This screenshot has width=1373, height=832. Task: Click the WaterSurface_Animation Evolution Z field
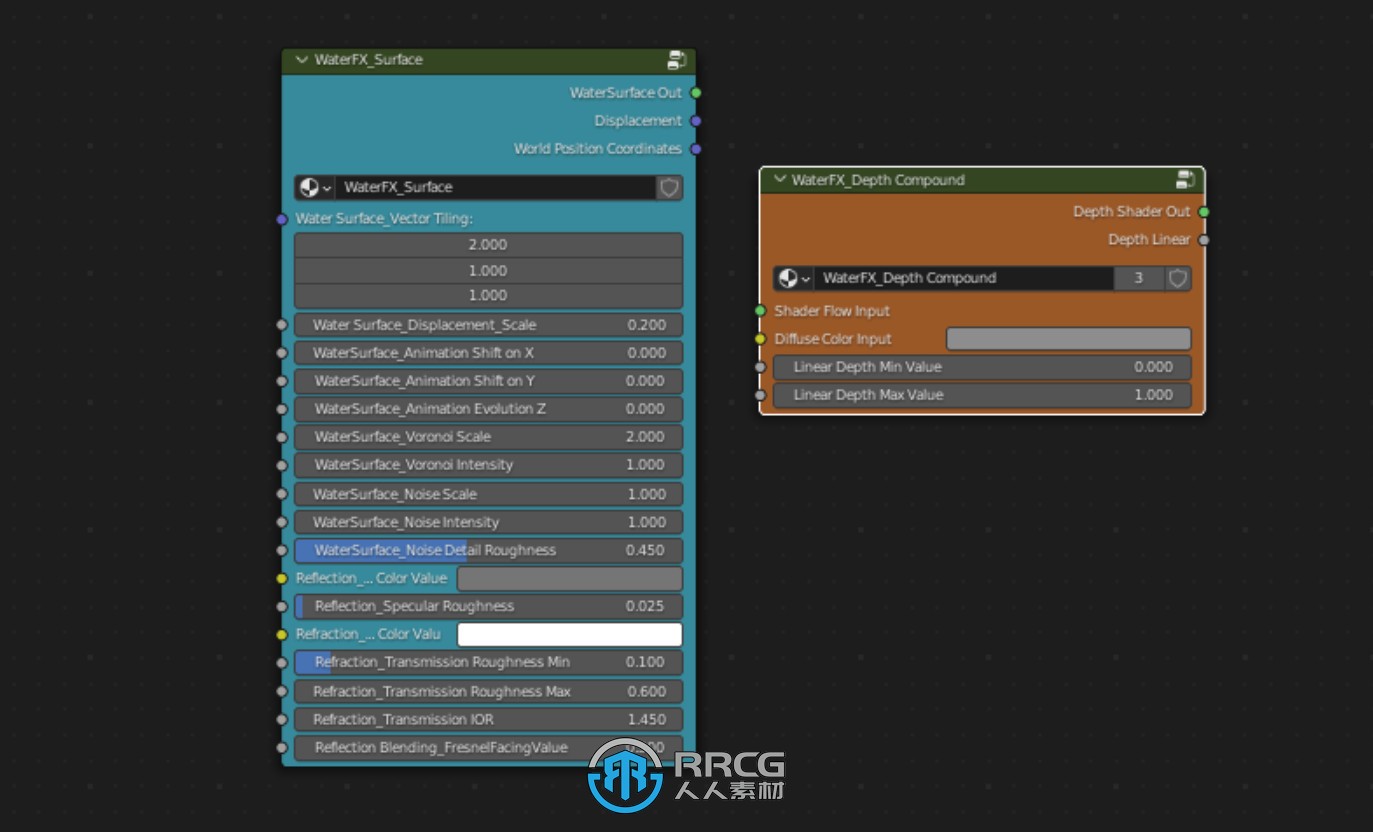click(x=488, y=409)
